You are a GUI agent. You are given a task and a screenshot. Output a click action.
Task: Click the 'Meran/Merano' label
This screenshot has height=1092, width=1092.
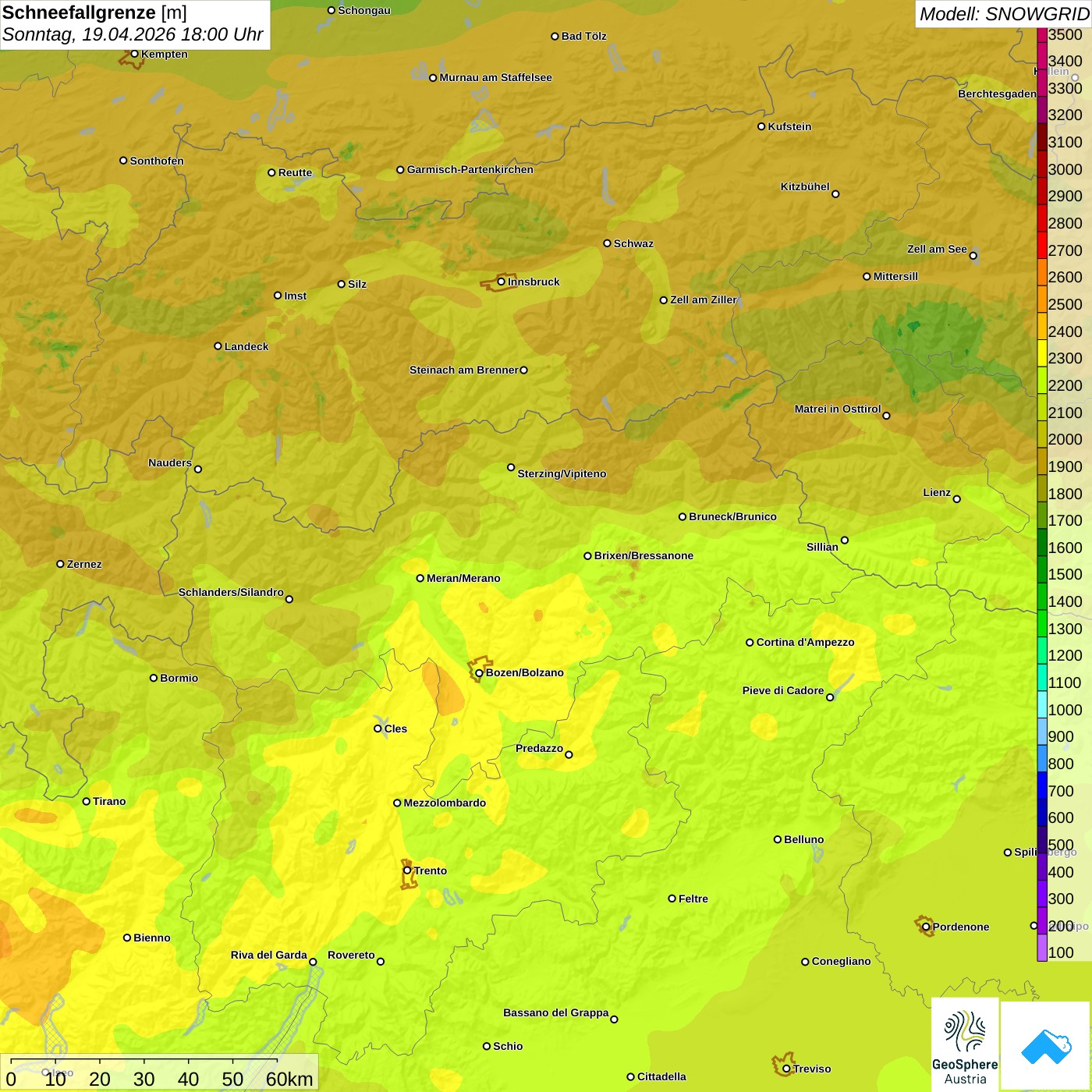[463, 578]
